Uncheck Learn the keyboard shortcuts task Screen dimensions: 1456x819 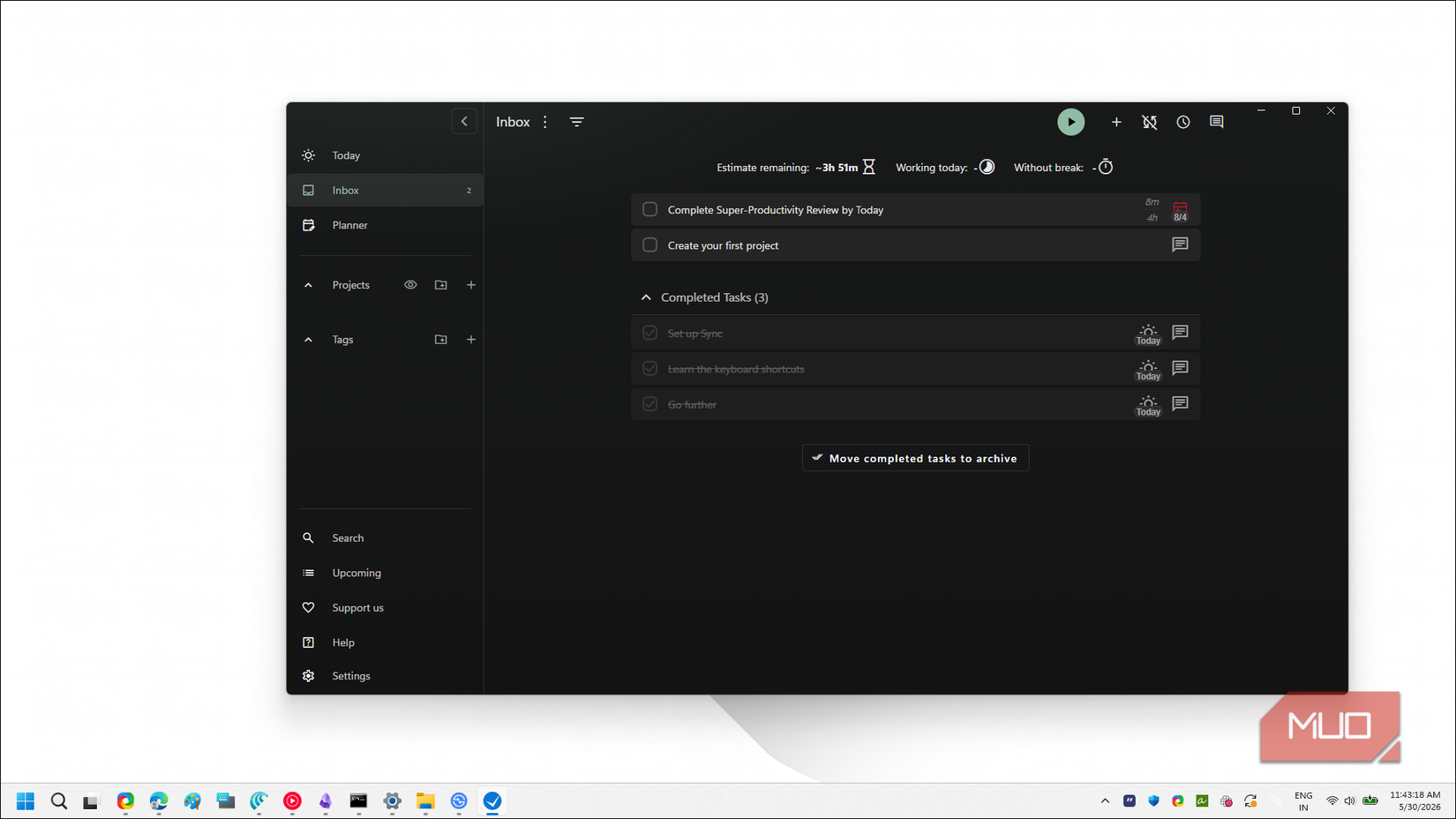coord(650,369)
